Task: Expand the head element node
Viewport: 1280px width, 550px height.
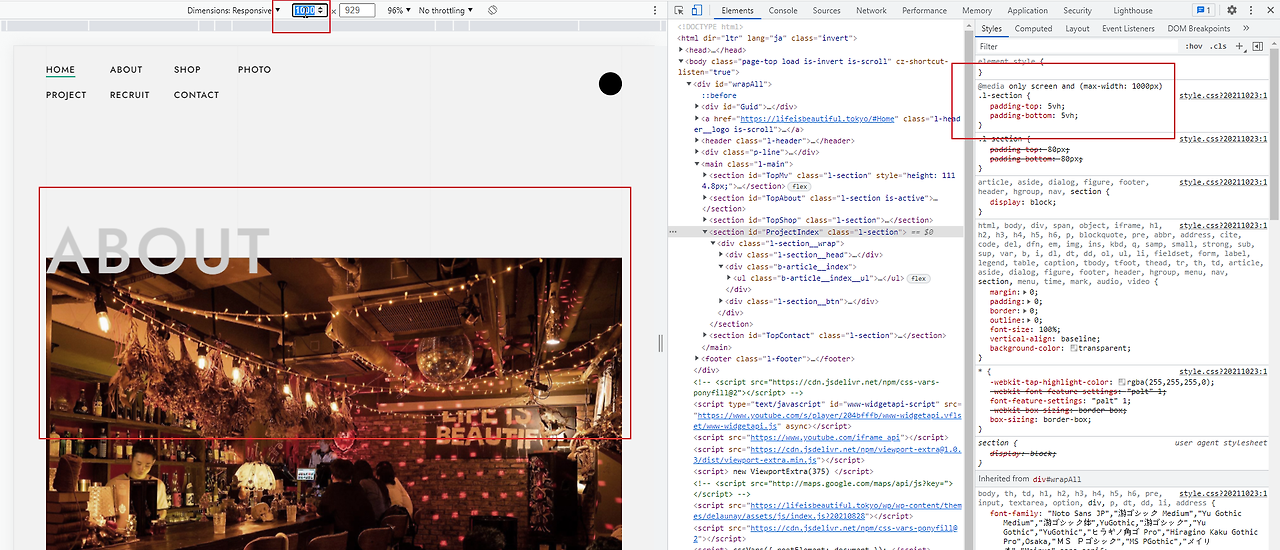Action: point(681,50)
